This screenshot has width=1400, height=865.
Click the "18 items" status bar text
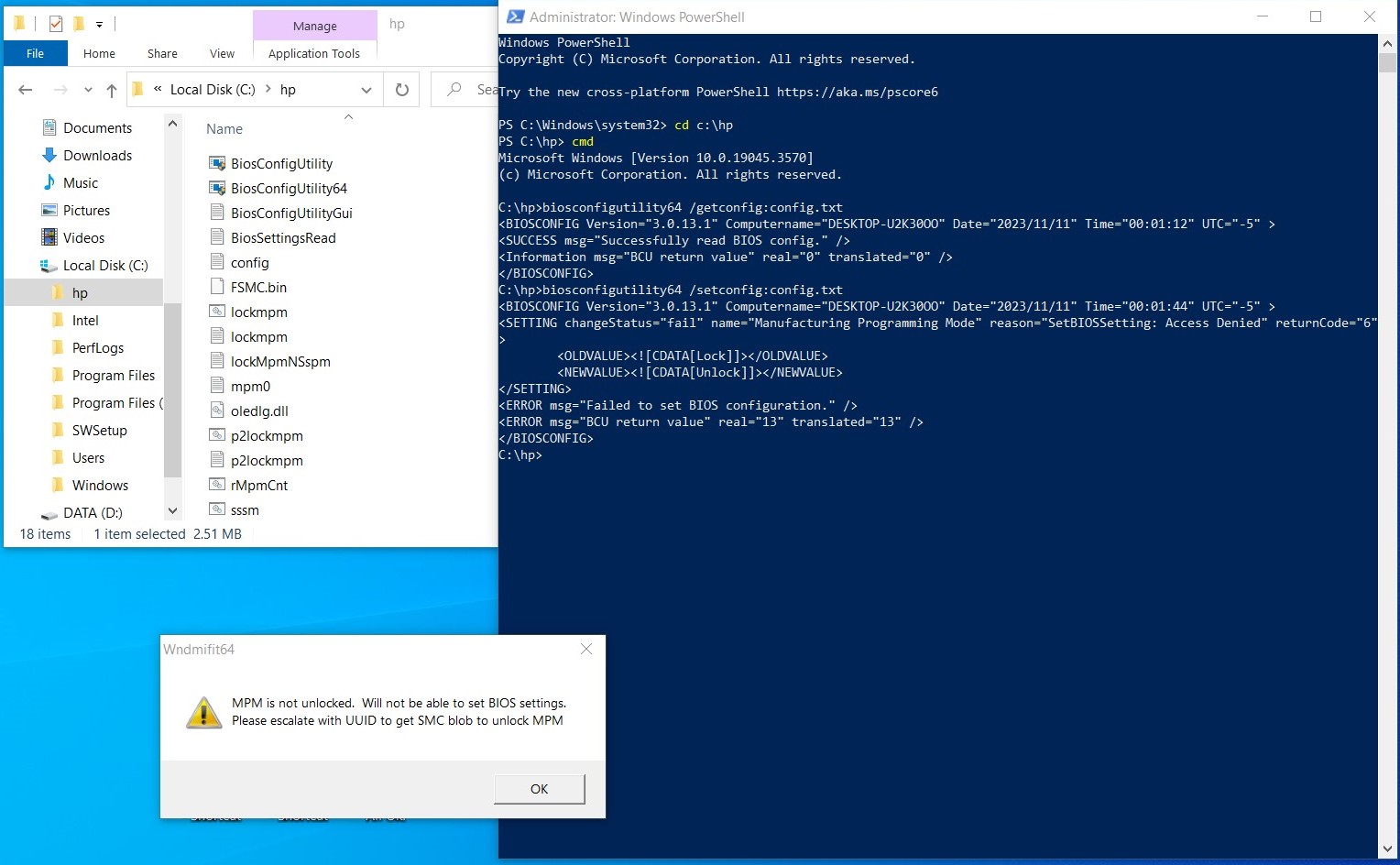click(45, 534)
